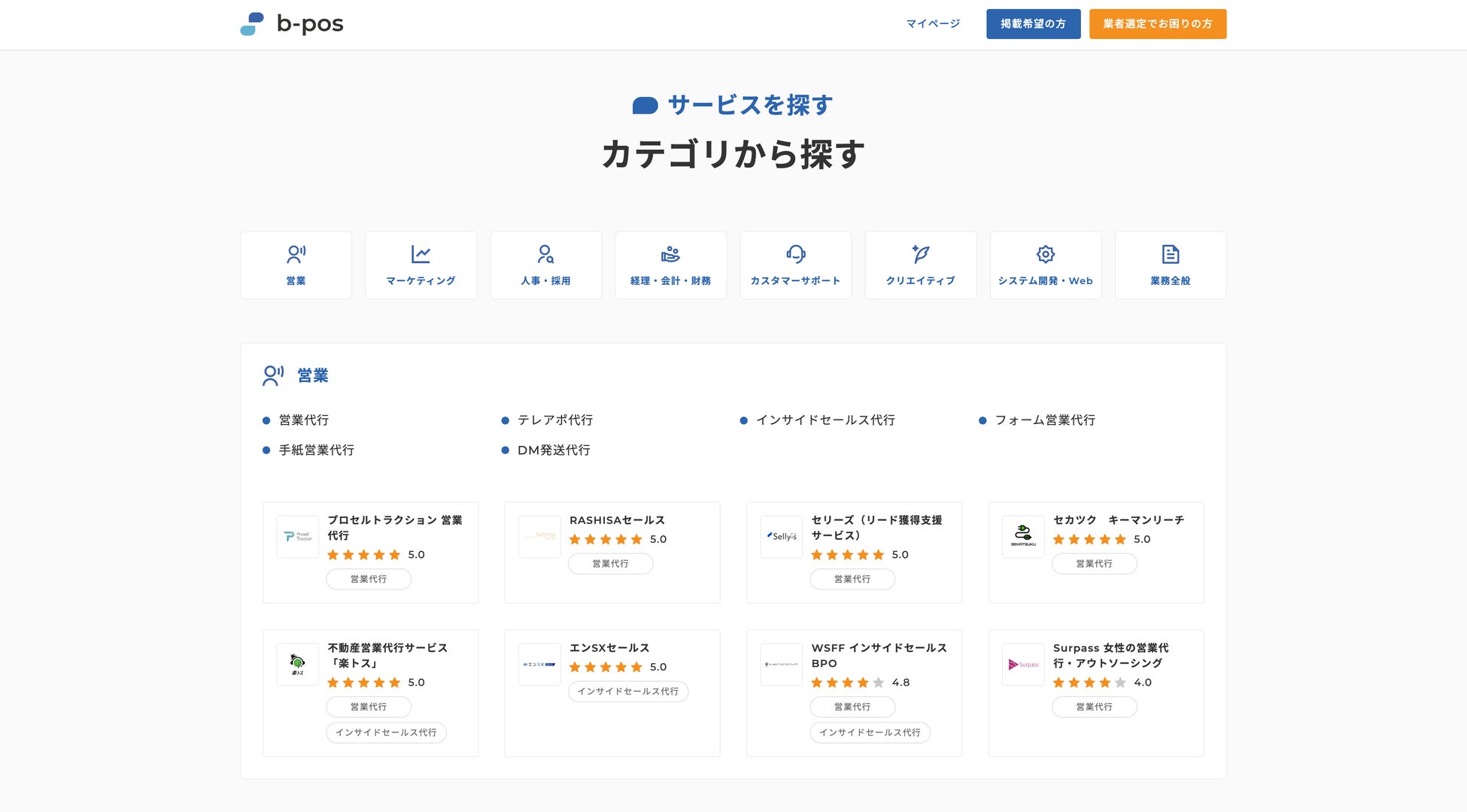Image resolution: width=1467 pixels, height=812 pixels.
Task: Open フォーム営業代行 subcategory link
Action: click(x=1045, y=420)
